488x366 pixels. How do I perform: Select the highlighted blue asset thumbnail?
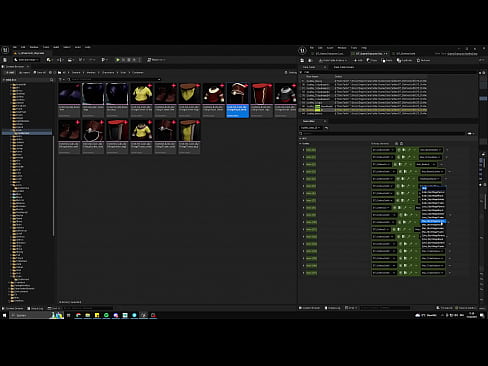click(237, 100)
